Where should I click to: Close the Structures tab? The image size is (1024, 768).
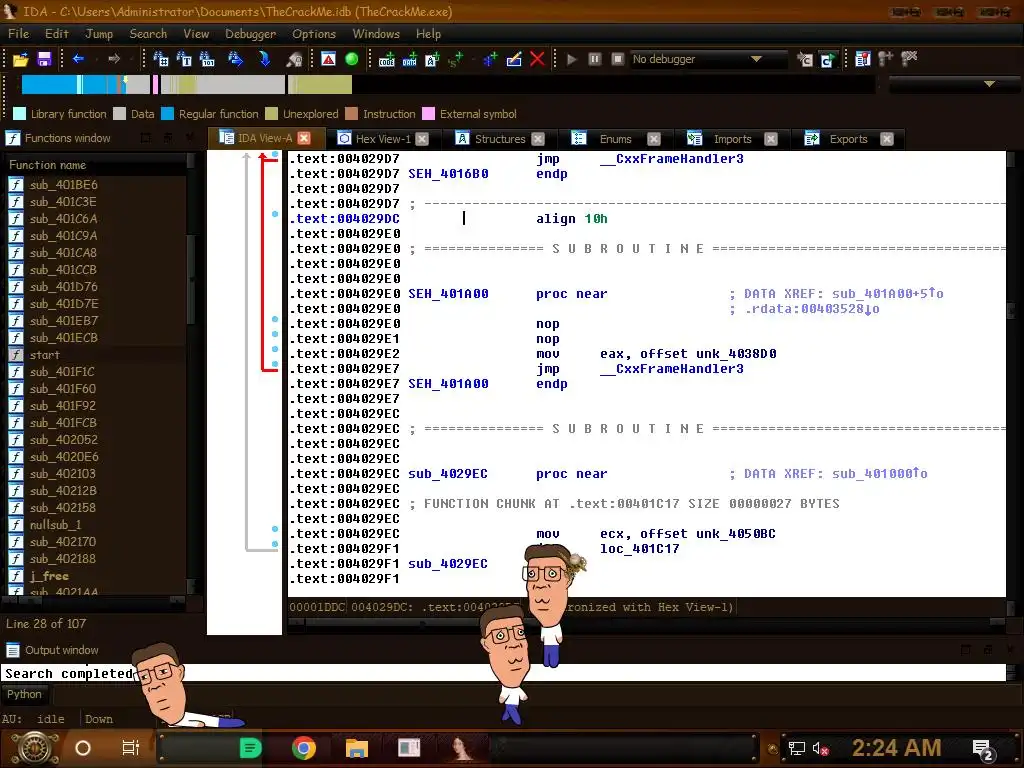(x=538, y=139)
